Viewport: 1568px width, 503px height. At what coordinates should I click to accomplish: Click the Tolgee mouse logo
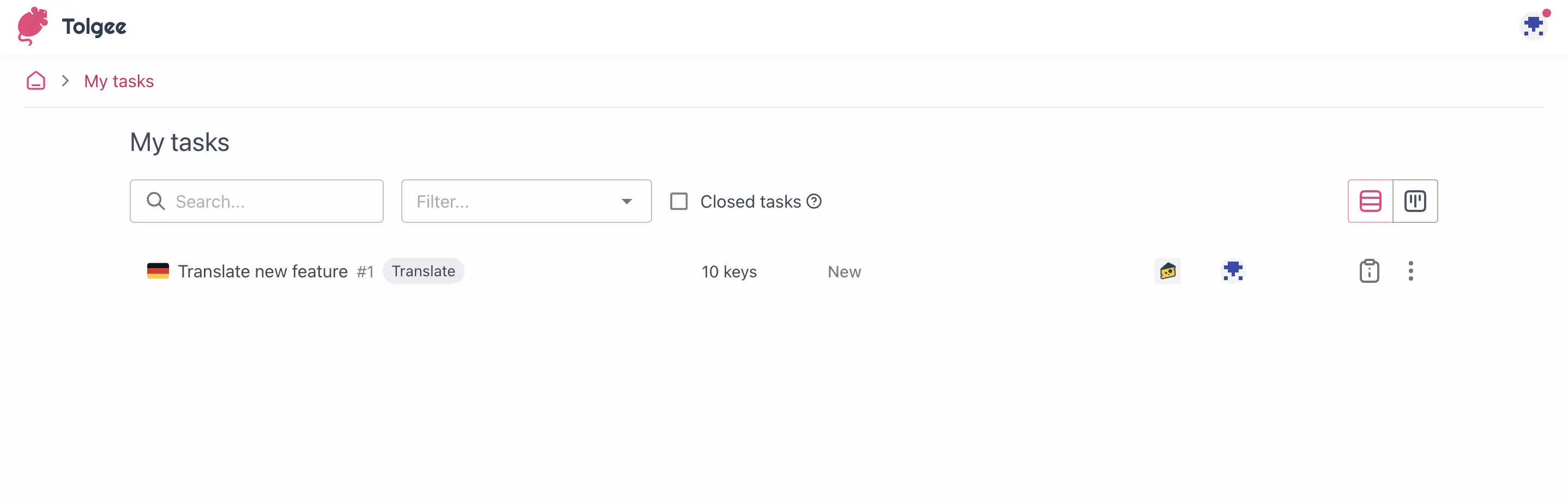coord(33,26)
